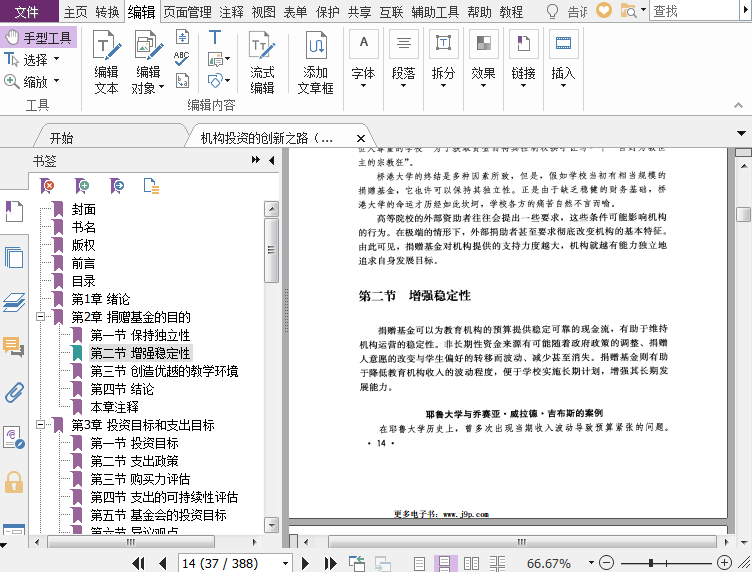
Task: Select the 手型工具 hand tool
Action: point(38,37)
